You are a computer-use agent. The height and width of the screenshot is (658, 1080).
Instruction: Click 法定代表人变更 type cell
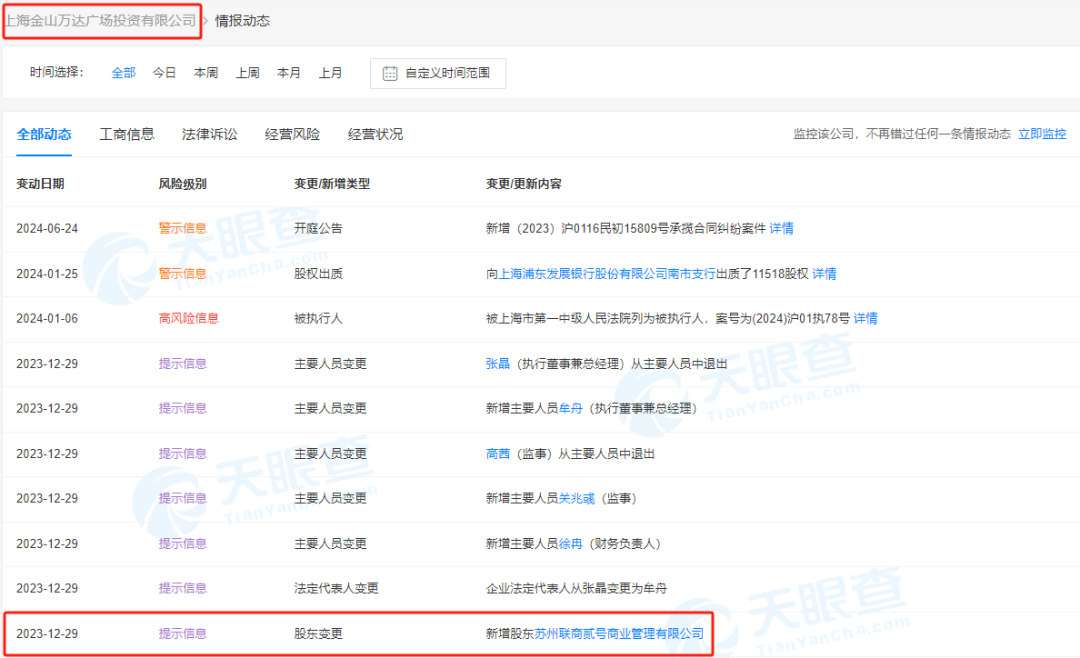pyautogui.click(x=336, y=588)
